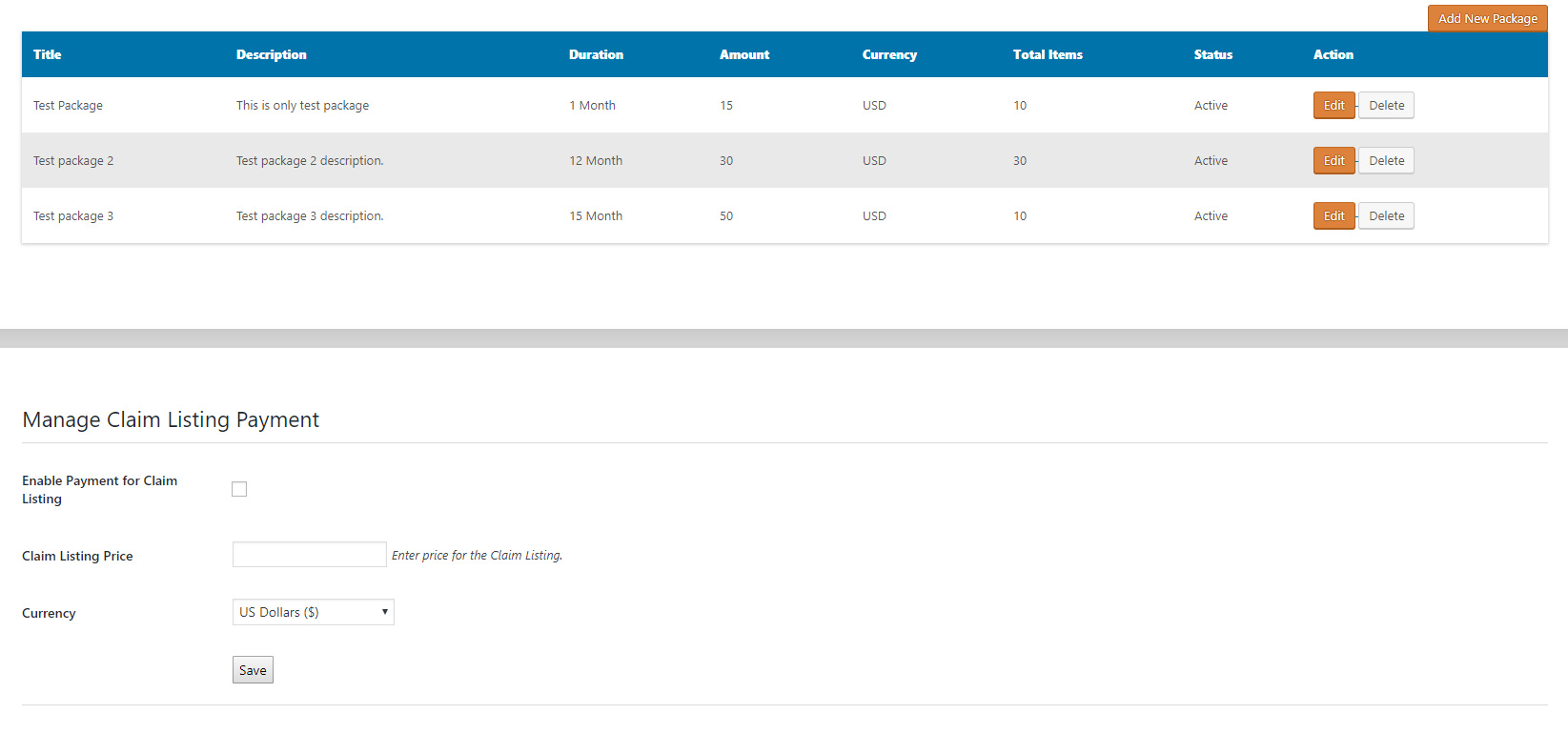Click the Status column header
This screenshot has height=734, width=1568.
click(1212, 54)
